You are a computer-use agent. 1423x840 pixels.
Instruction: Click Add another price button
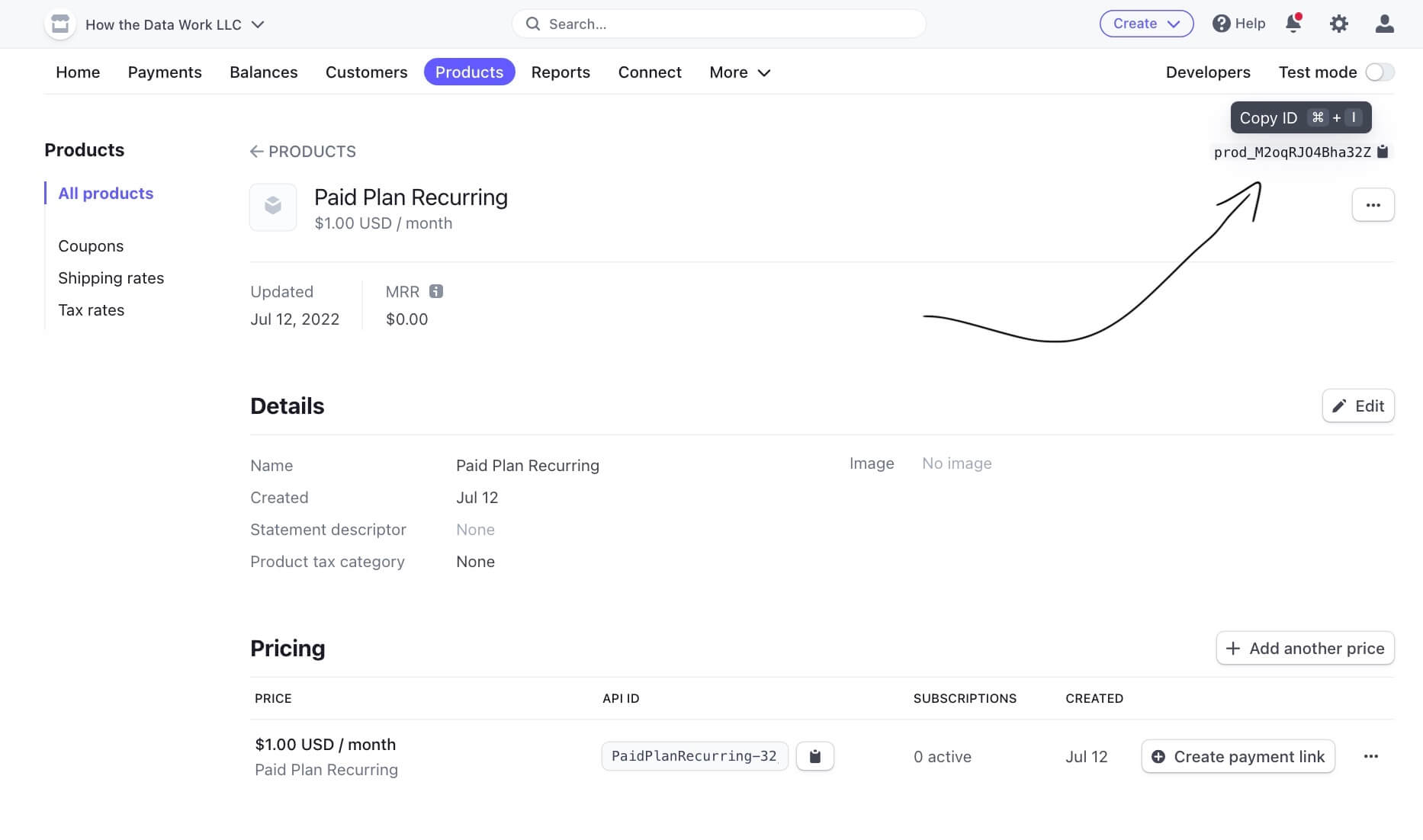1305,649
